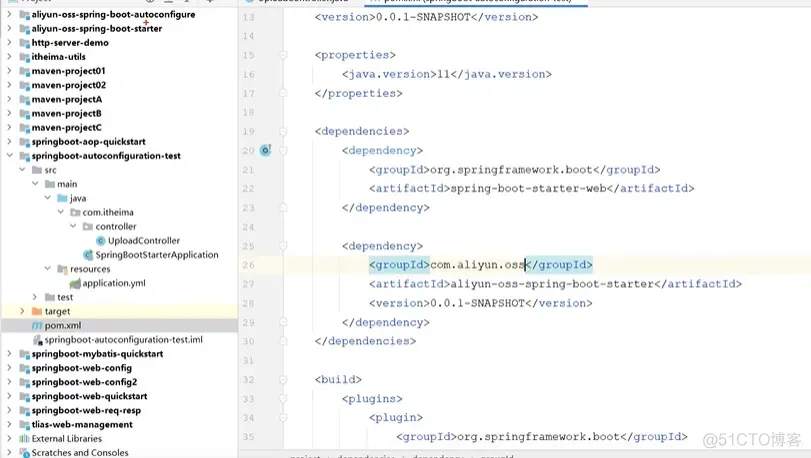The image size is (811, 458).
Task: Click the gutter marker on line 20
Action: tap(266, 151)
